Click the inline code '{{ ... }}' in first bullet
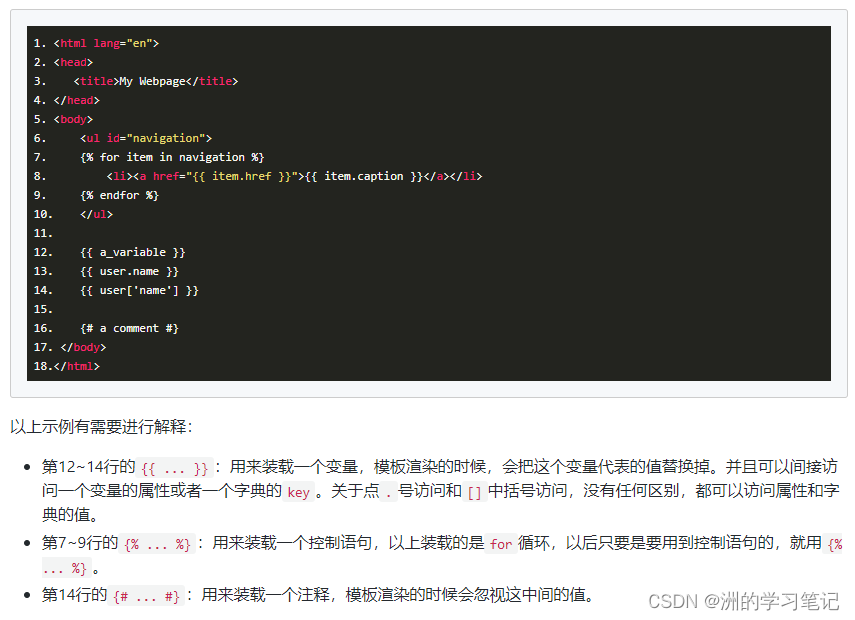This screenshot has height=620, width=855. point(174,468)
